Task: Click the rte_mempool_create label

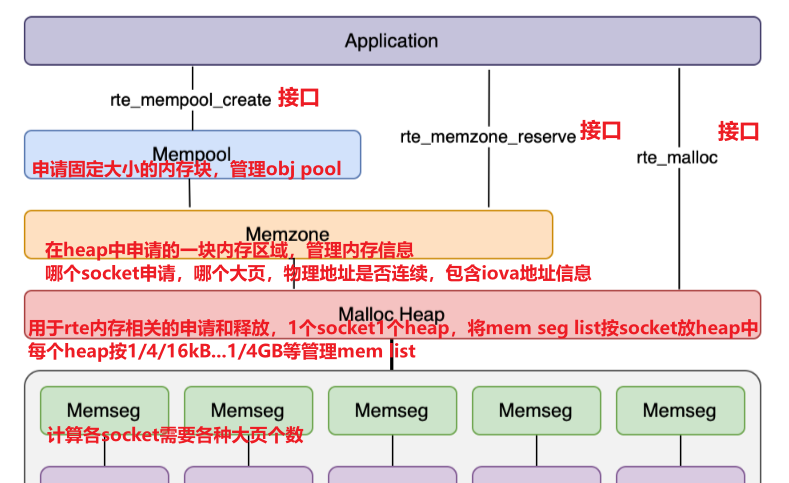Action: point(191,100)
